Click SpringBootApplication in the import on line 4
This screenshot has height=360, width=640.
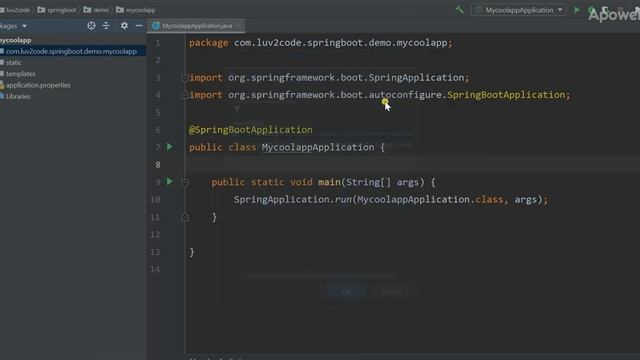[506, 95]
